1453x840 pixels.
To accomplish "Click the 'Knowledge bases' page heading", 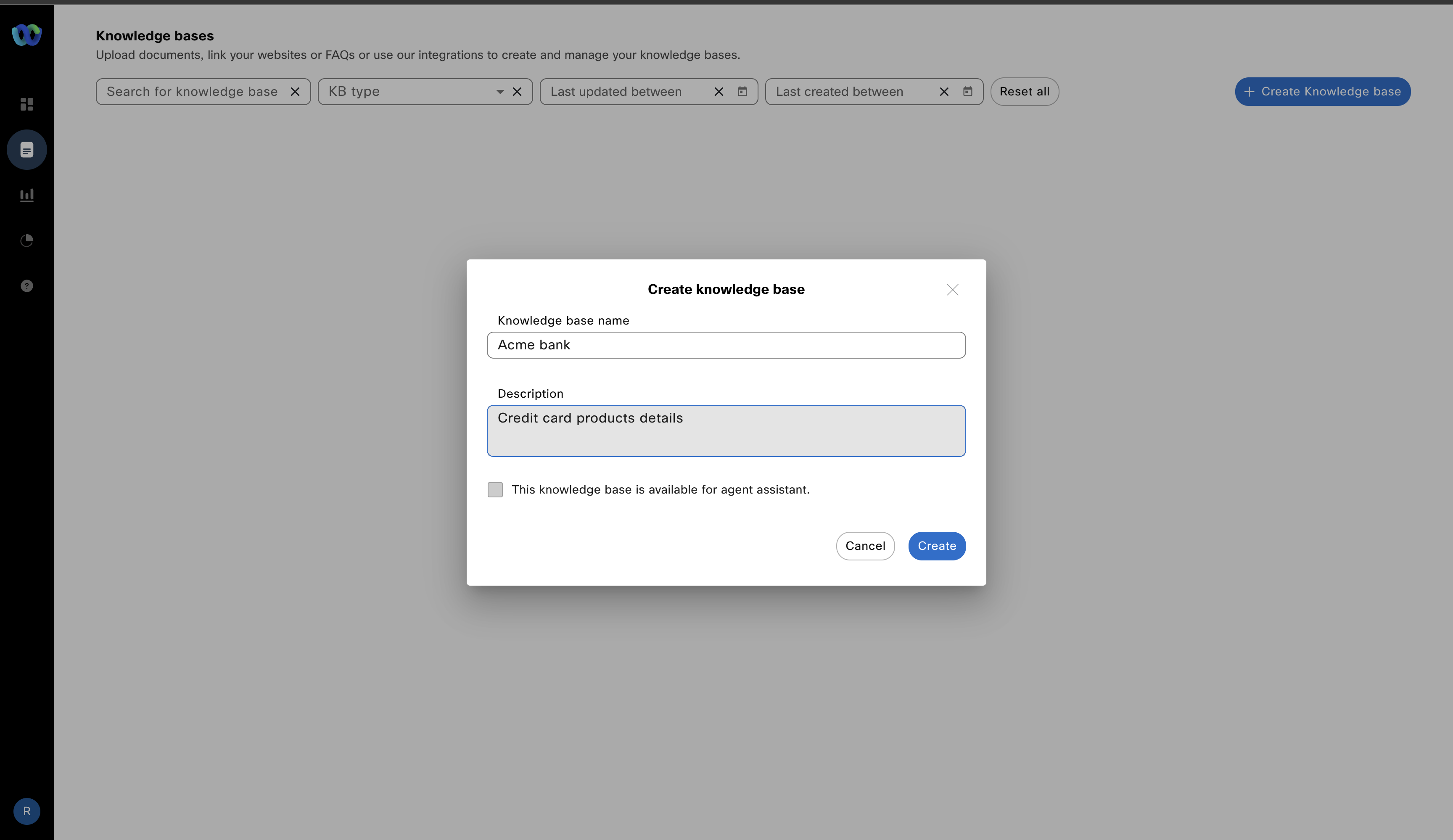I will pos(155,36).
